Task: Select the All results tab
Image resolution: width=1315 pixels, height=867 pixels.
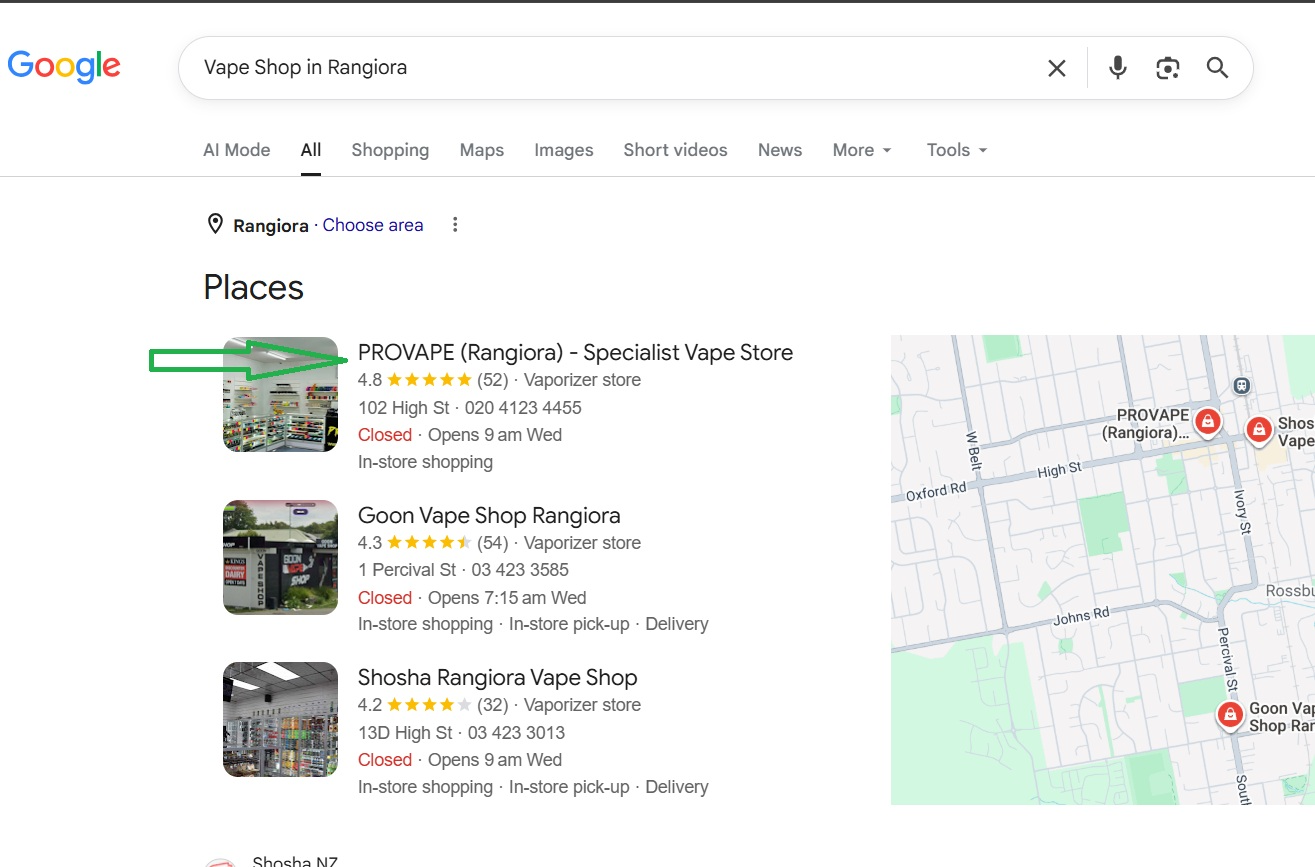Action: click(311, 150)
